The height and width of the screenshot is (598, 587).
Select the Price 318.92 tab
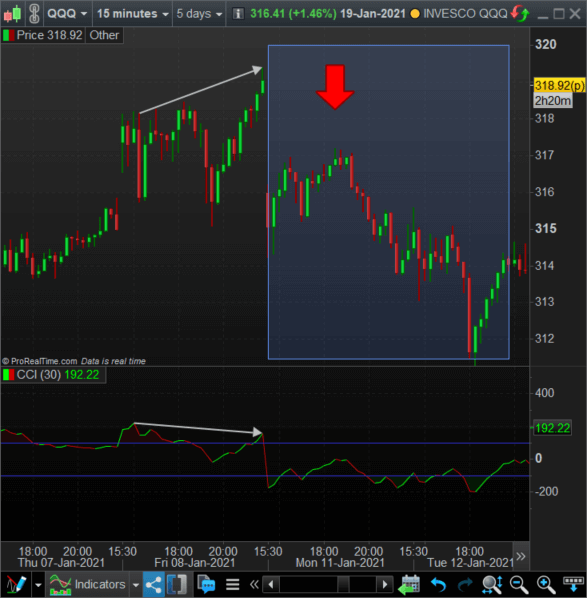point(43,35)
